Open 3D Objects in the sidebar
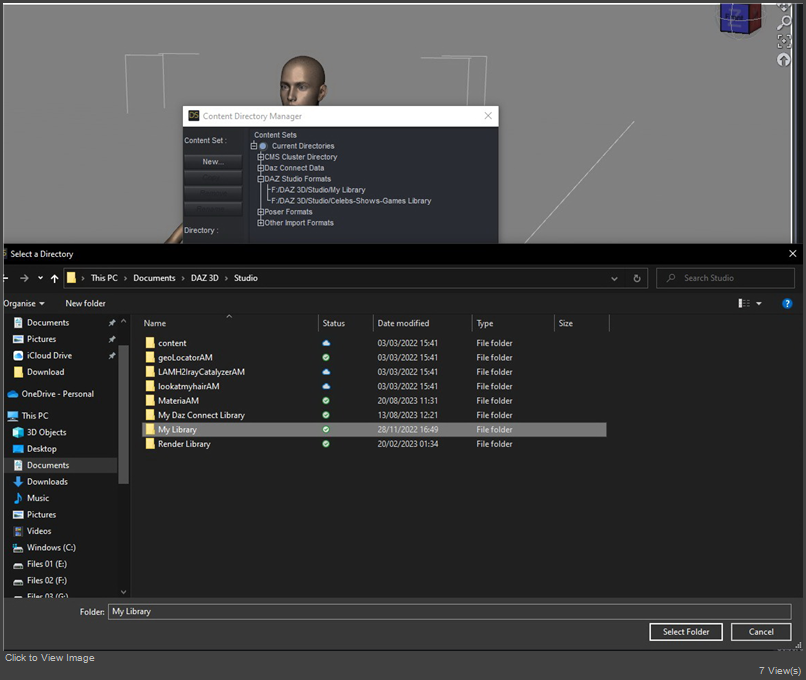 (46, 432)
